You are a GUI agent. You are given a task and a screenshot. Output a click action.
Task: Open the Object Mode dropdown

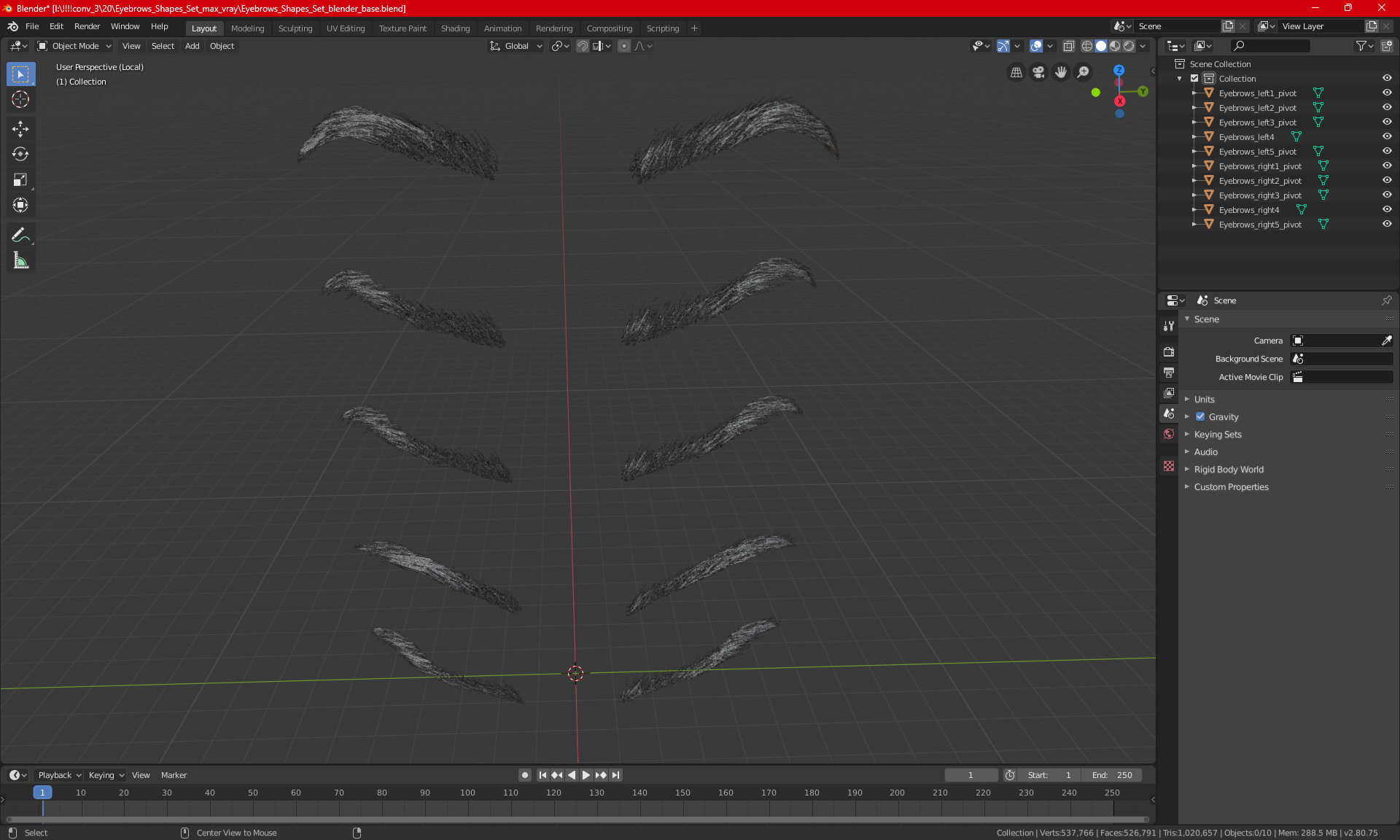74,46
